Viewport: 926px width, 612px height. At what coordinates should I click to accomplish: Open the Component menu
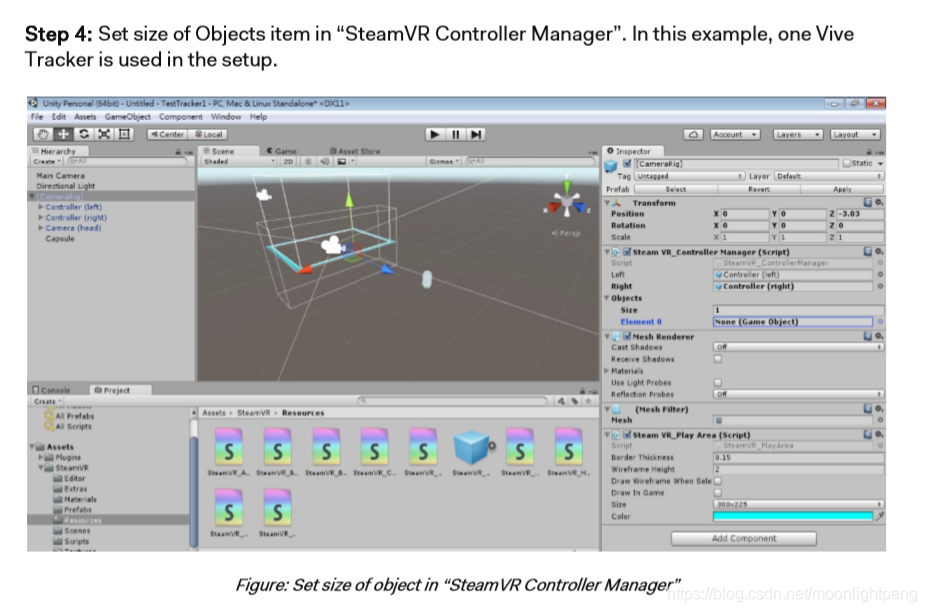tap(181, 117)
